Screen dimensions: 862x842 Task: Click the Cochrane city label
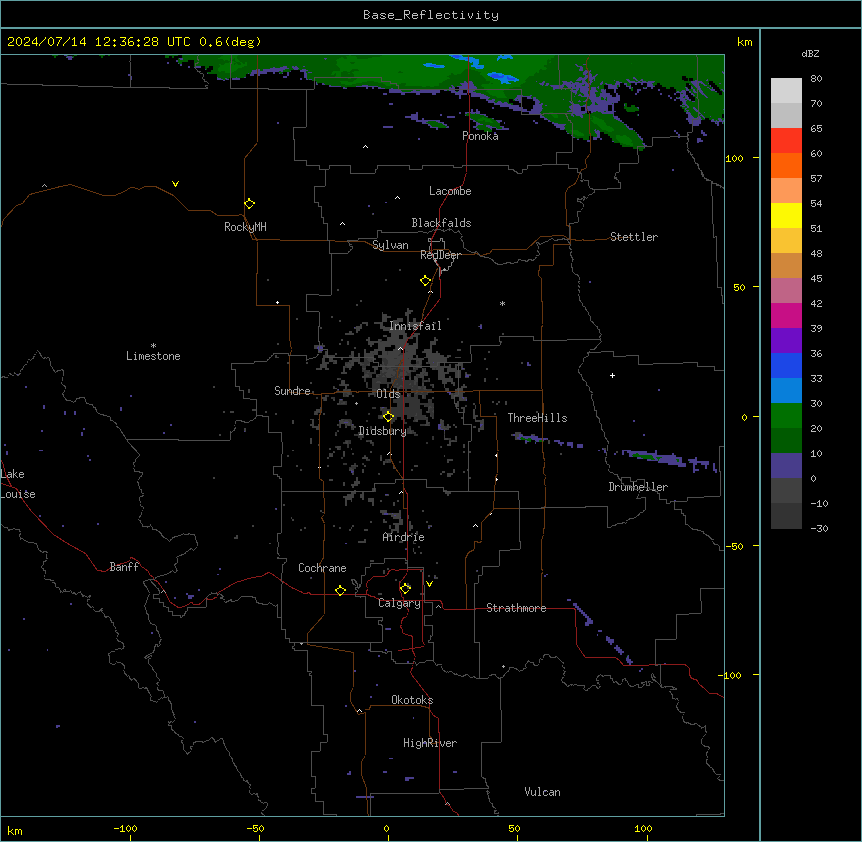322,568
